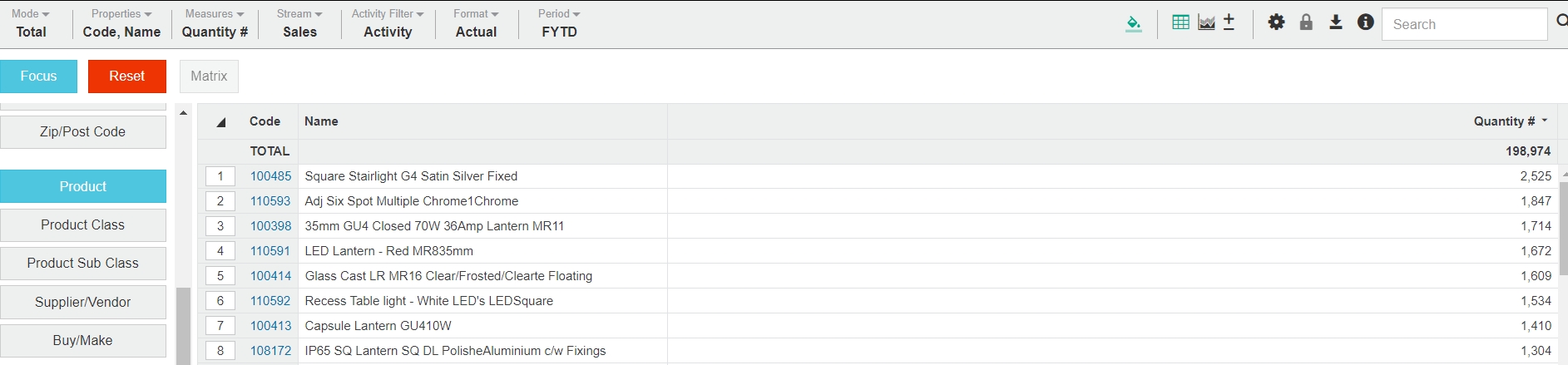Click the plus/minus variance icon
Viewport: 1568px width, 365px height.
(1229, 22)
